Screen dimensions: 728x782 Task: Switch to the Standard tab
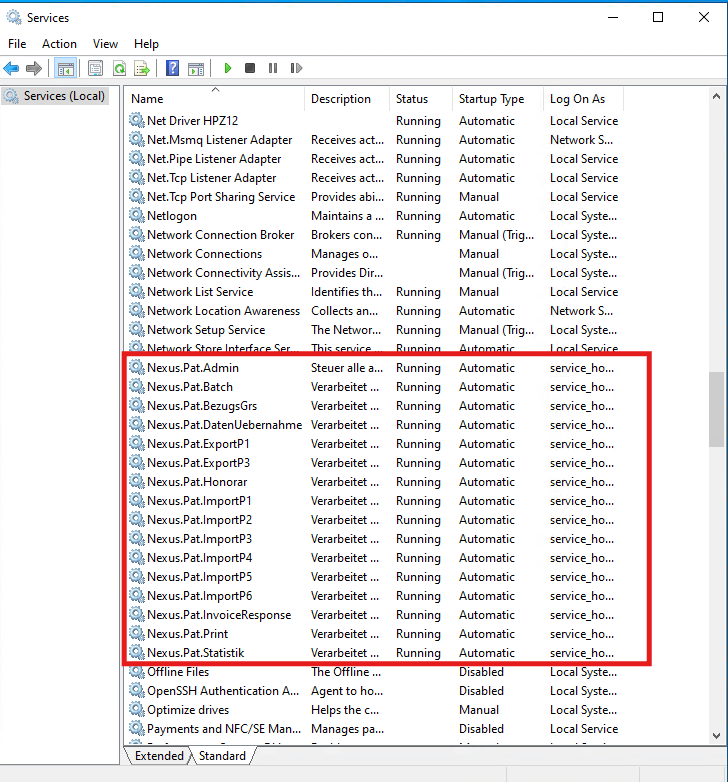click(222, 756)
